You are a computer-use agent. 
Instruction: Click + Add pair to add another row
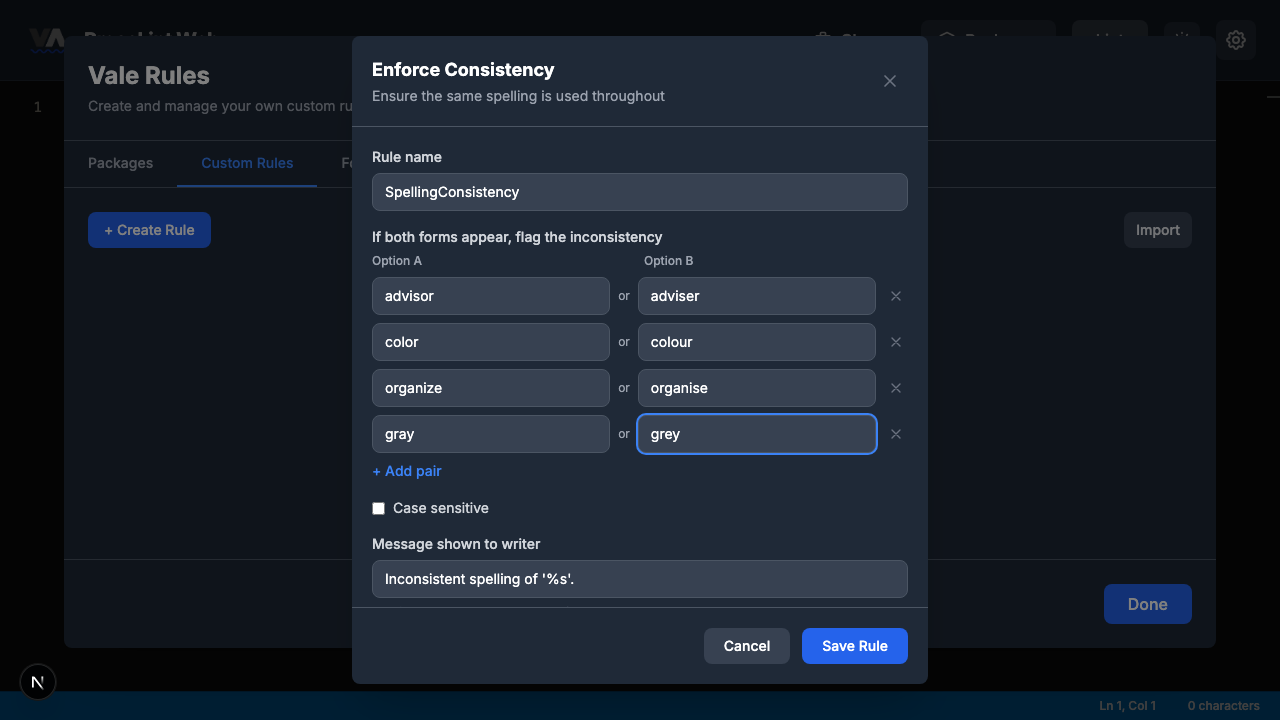pos(406,471)
